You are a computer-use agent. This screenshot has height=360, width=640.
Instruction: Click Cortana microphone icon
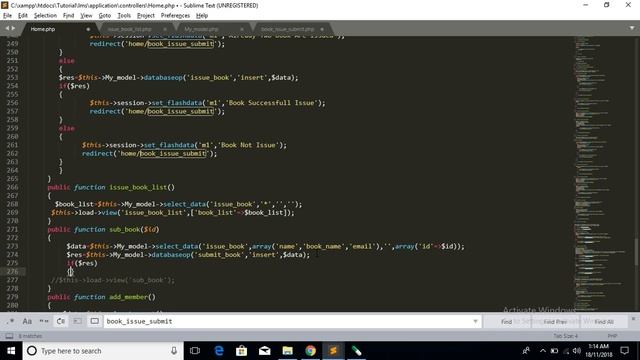[174, 351]
